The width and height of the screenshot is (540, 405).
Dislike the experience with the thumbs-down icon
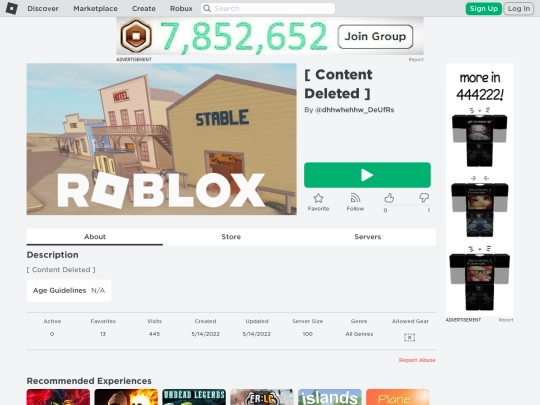[424, 198]
